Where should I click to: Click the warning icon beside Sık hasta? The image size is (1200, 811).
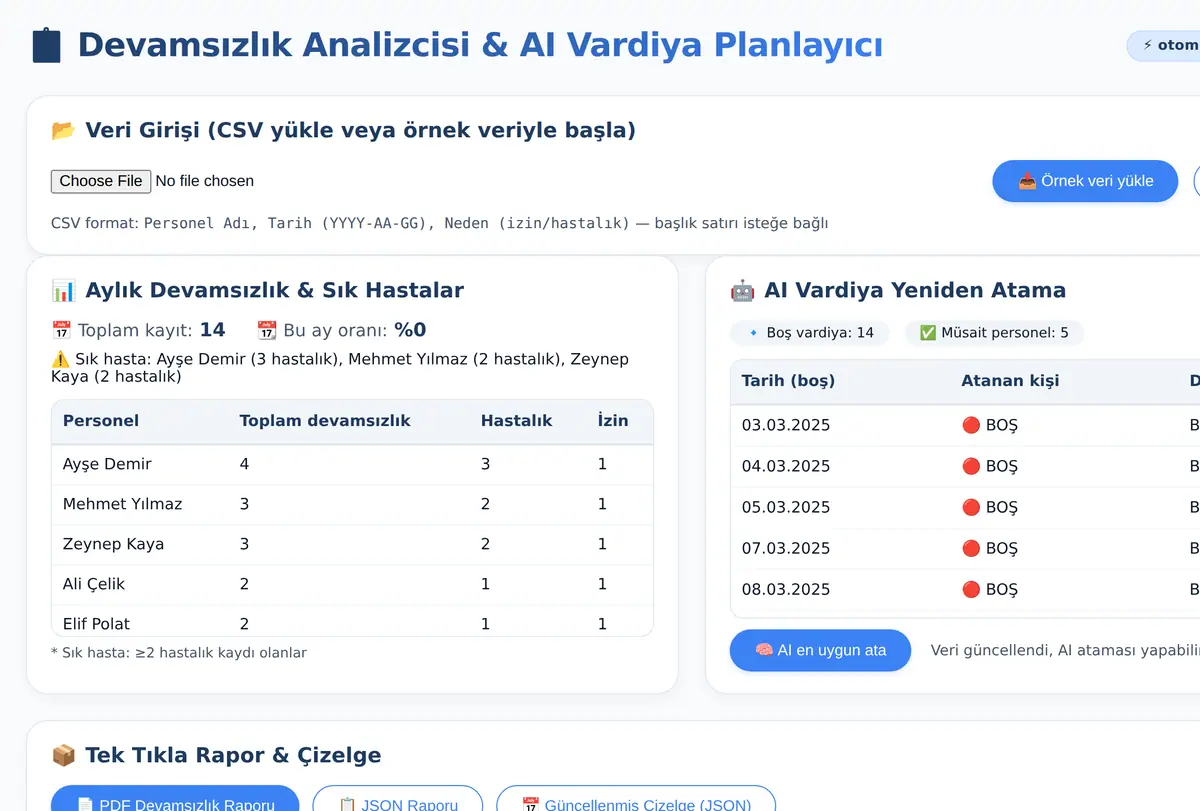tap(60, 358)
